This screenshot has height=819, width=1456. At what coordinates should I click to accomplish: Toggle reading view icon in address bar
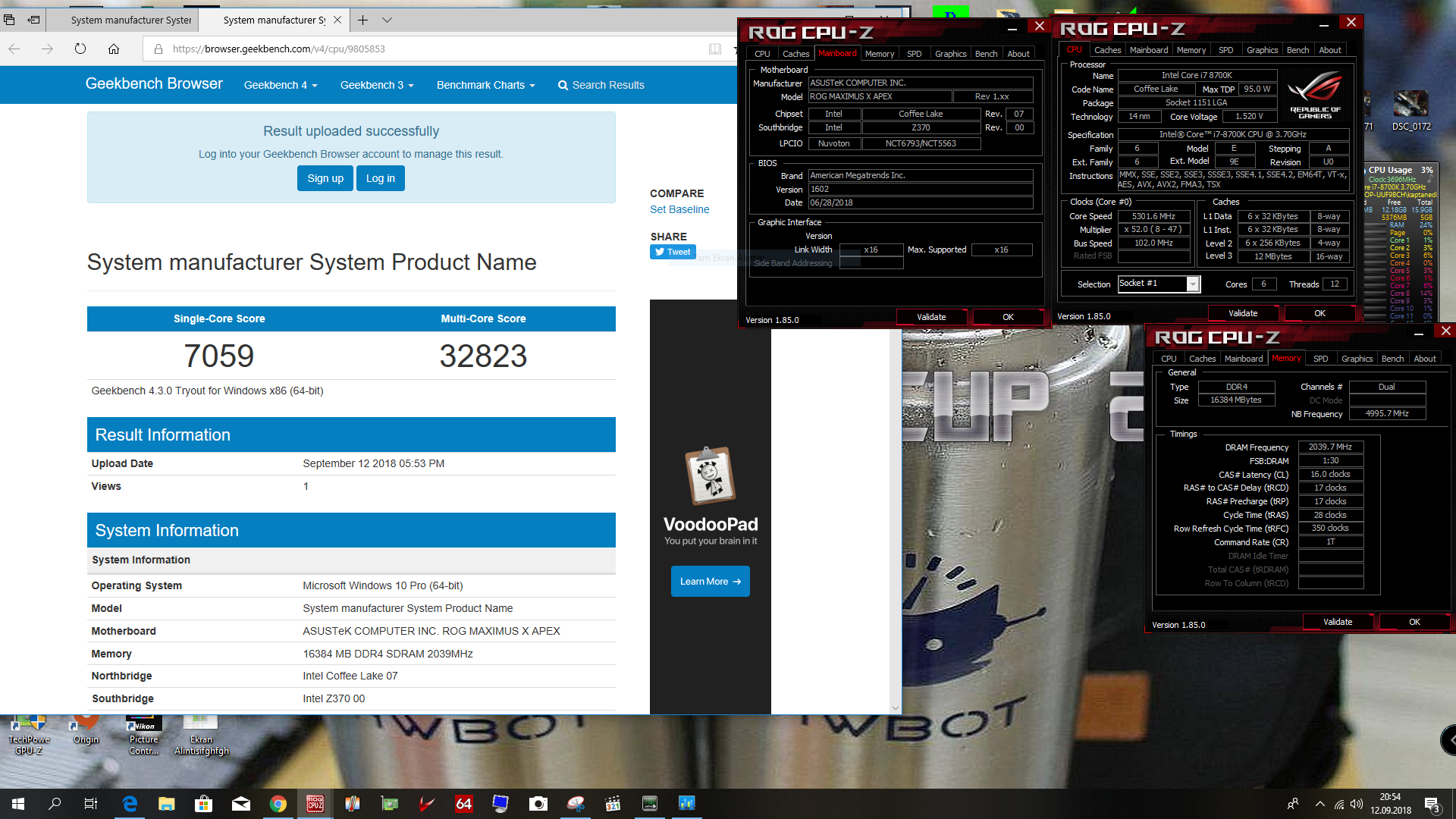point(714,49)
